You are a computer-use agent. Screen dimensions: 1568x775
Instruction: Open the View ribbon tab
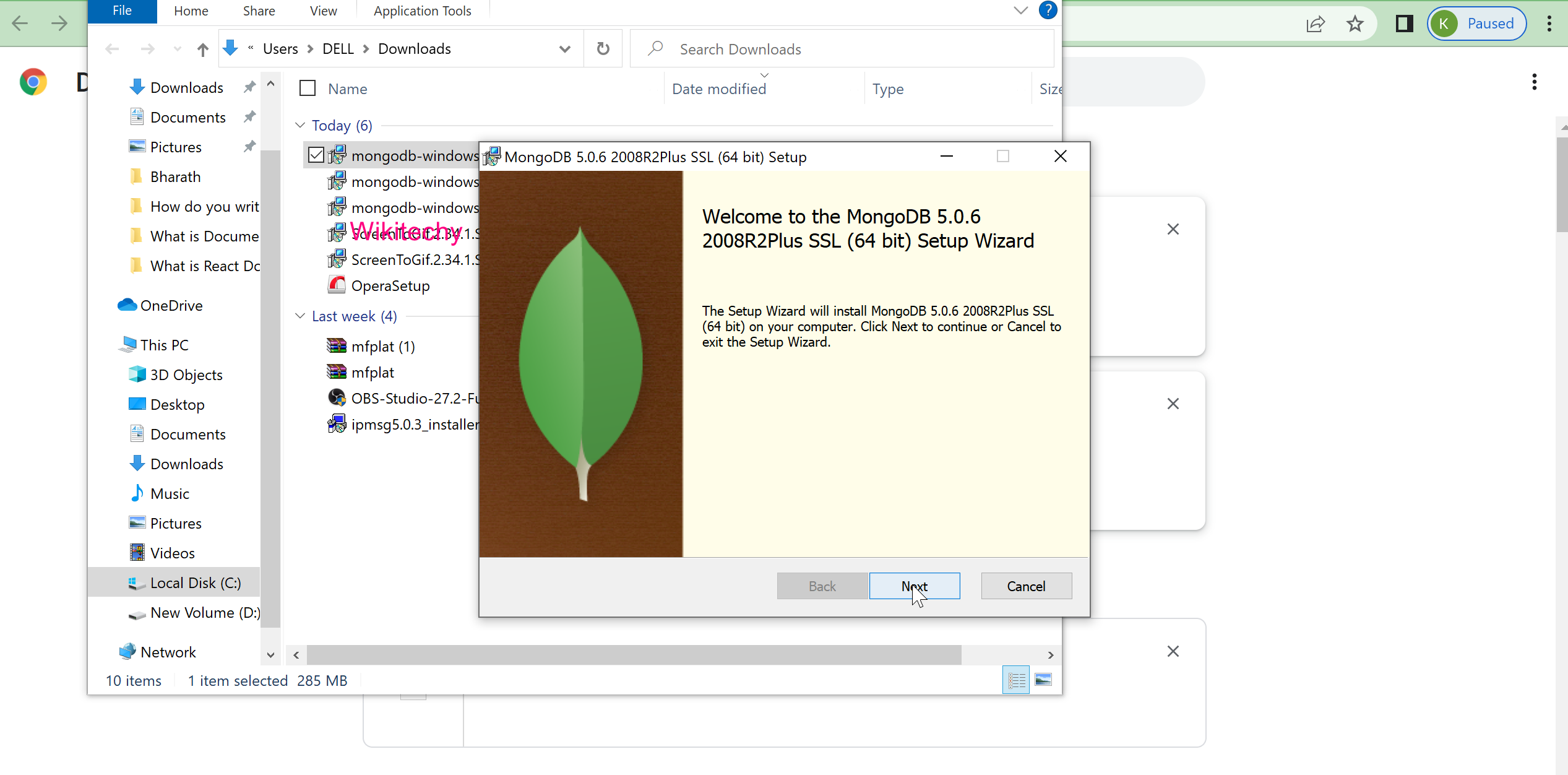tap(323, 11)
